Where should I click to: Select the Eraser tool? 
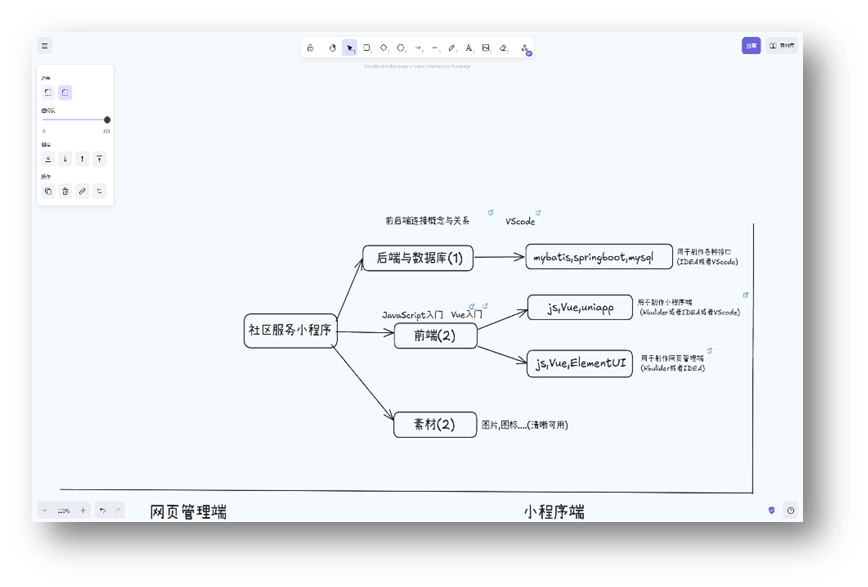click(503, 47)
